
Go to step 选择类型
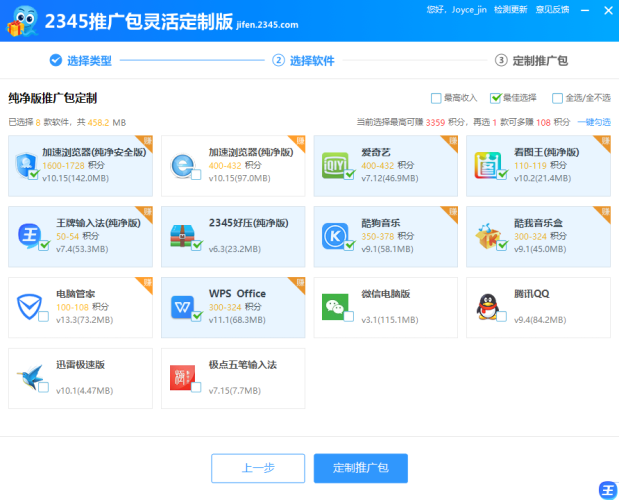click(81, 60)
